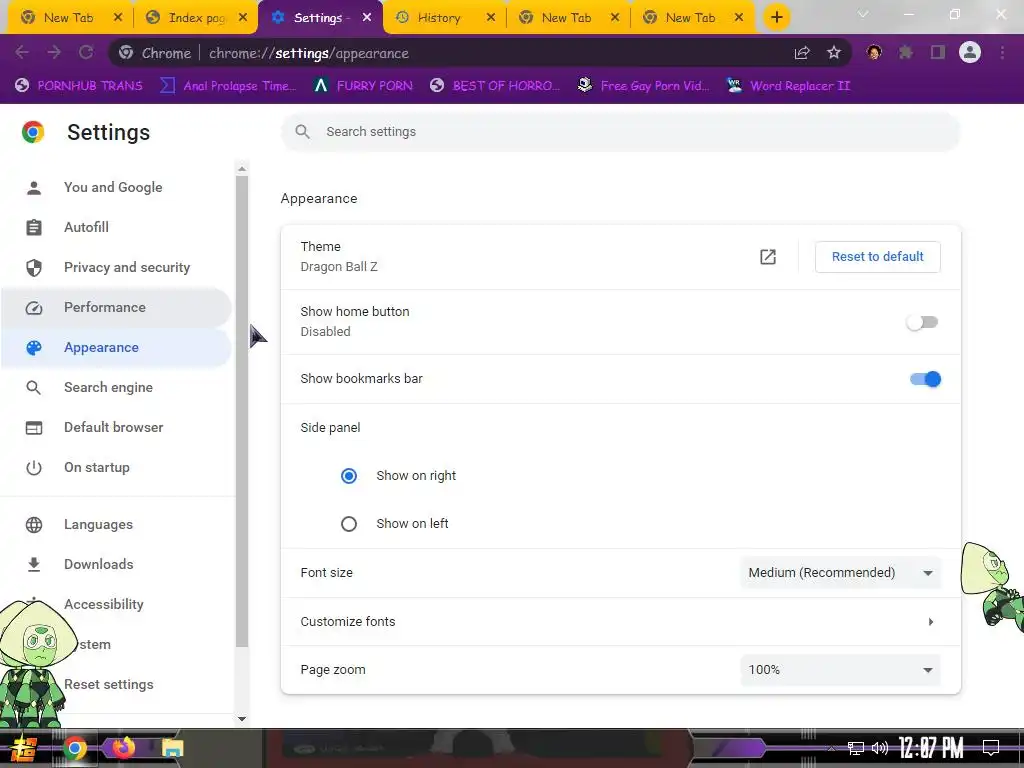
Task: Open File Explorer from the taskbar
Action: 172,748
